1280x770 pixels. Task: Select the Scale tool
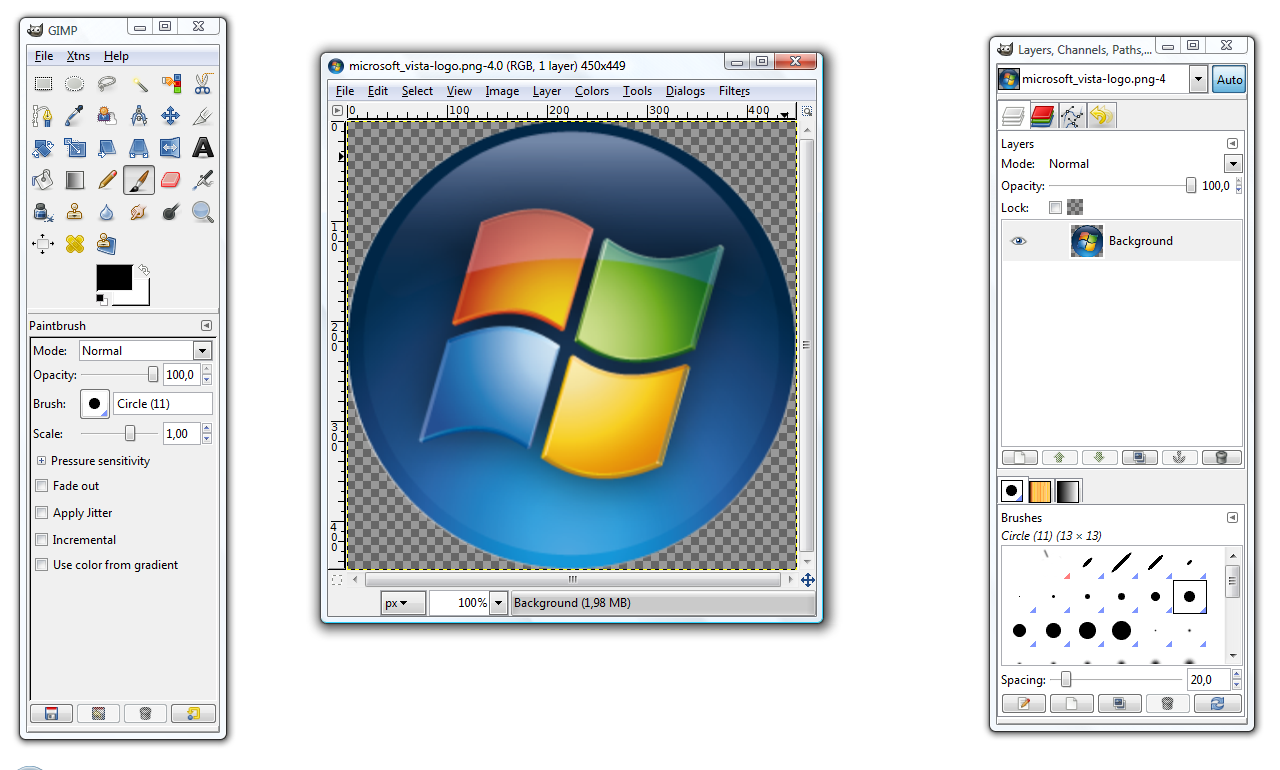coord(75,148)
